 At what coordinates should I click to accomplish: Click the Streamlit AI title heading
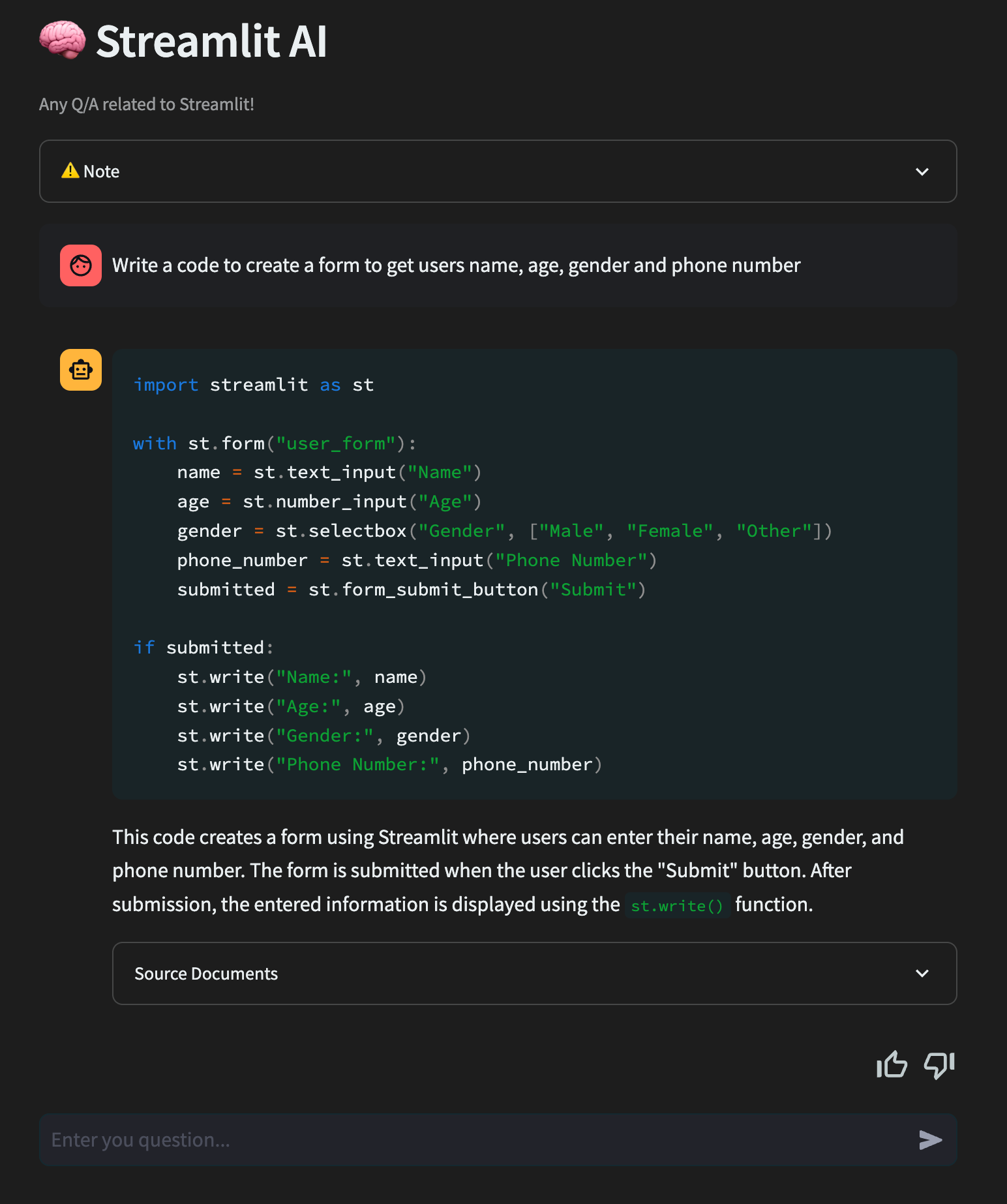pos(211,41)
